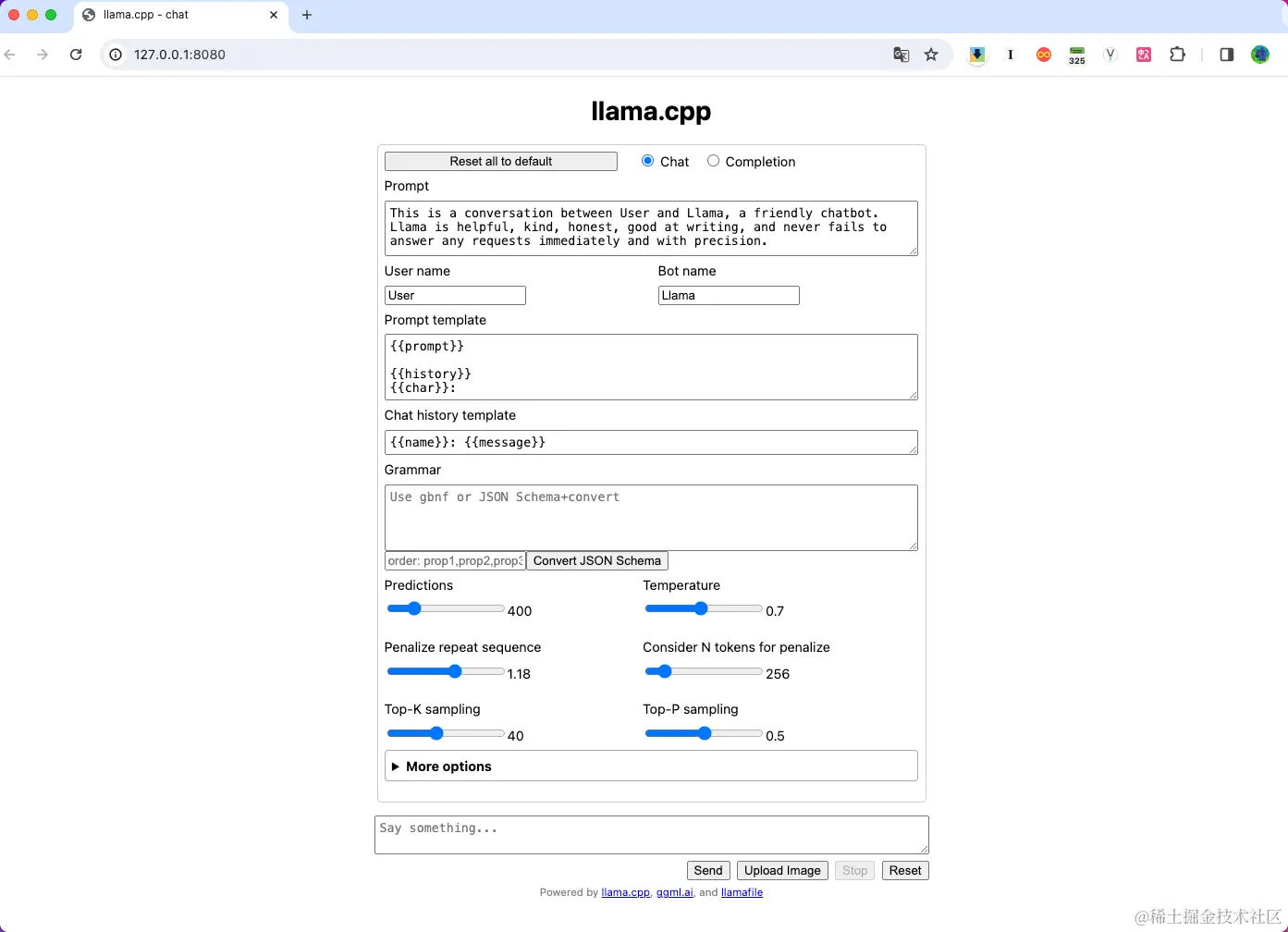Click the Temperature value 0.7
1288x932 pixels.
click(775, 611)
